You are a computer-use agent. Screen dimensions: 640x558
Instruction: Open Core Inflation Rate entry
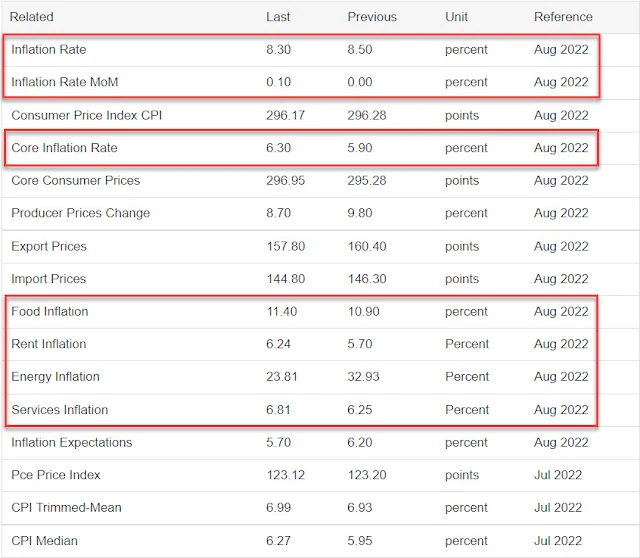pos(64,148)
